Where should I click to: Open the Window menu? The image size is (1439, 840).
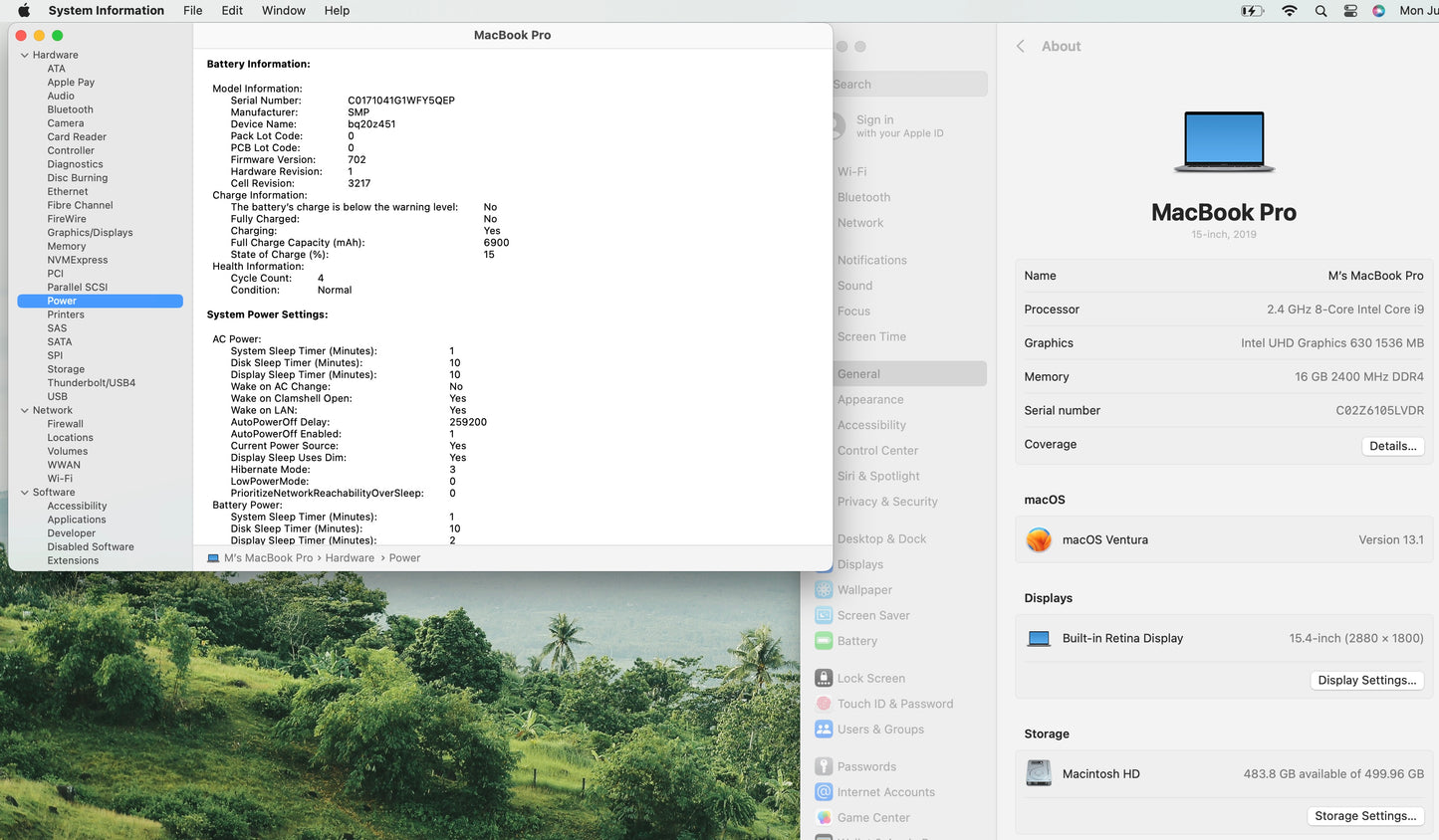[x=283, y=11]
